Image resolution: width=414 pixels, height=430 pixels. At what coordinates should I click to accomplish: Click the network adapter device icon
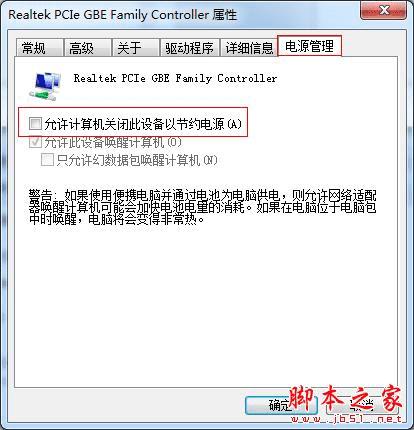[x=46, y=86]
